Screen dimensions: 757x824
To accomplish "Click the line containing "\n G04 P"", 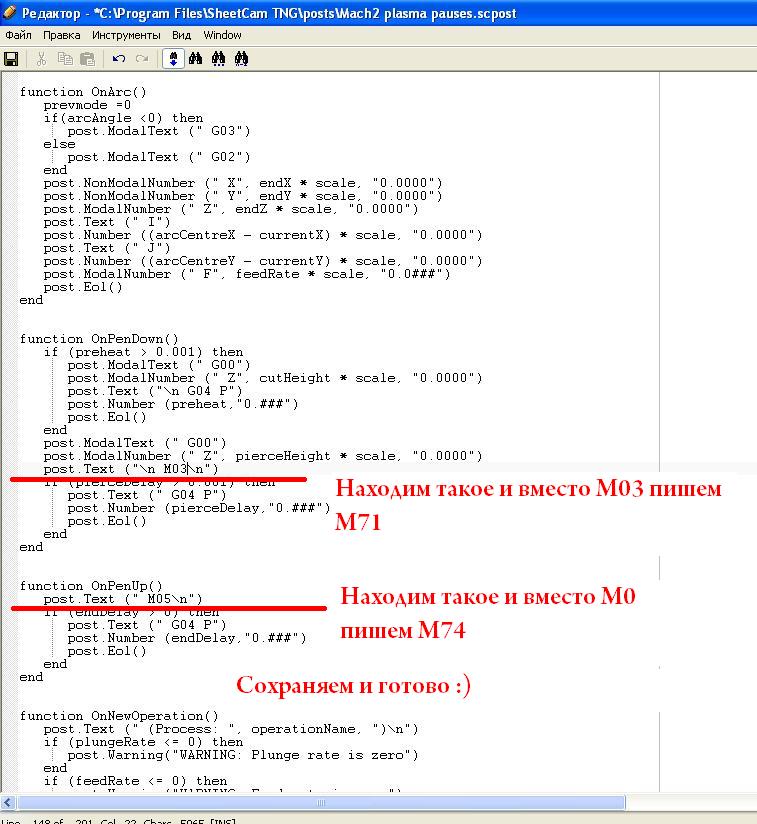I will pos(155,391).
